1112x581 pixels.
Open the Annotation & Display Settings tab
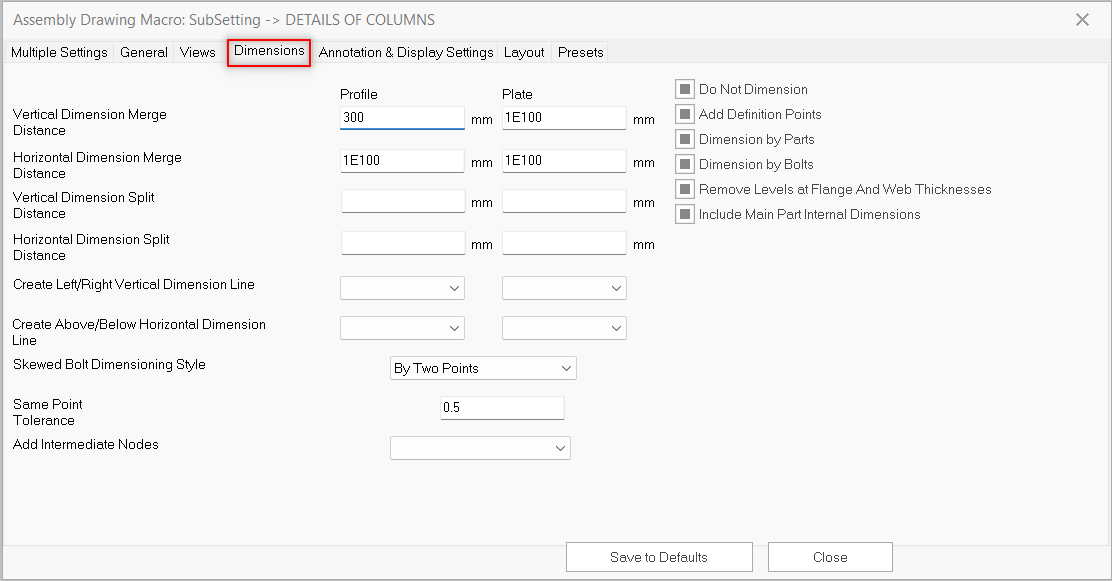click(x=406, y=52)
